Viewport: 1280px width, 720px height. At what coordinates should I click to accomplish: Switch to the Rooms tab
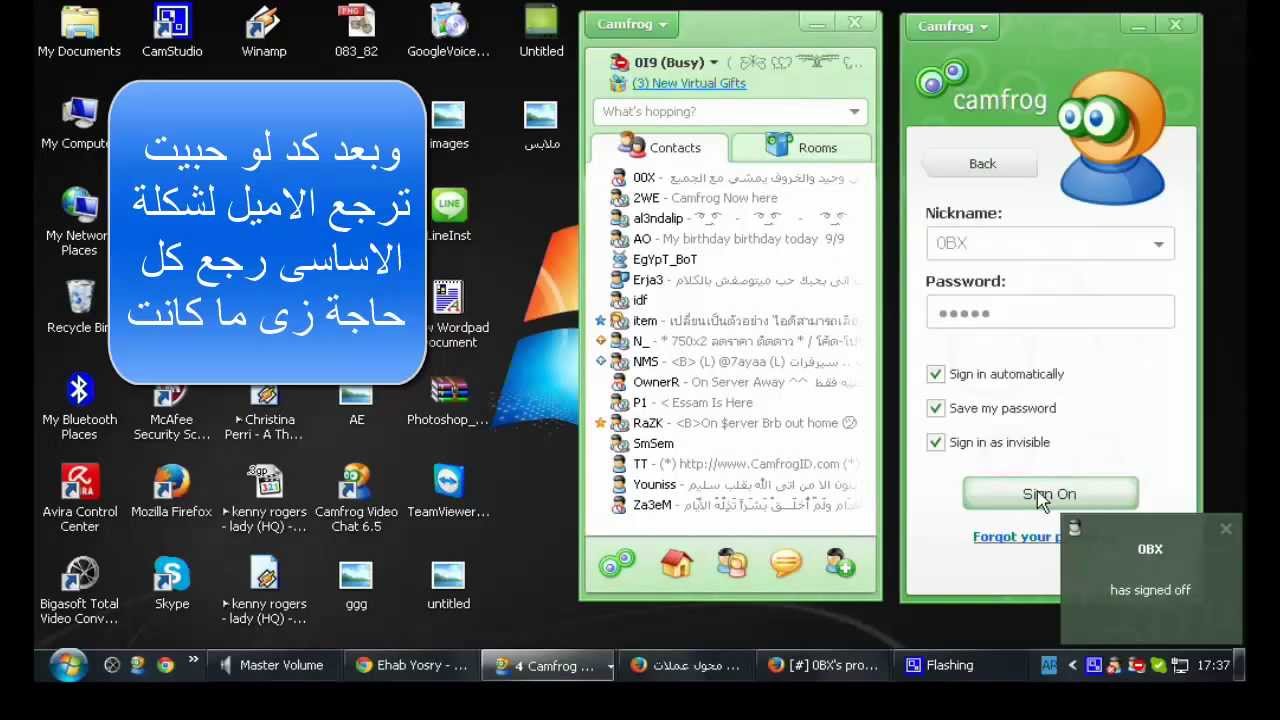[x=802, y=147]
